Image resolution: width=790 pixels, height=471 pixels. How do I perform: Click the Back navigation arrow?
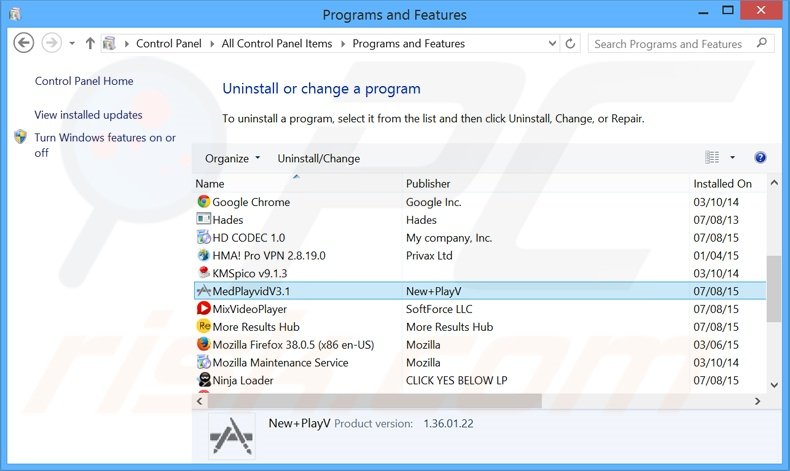click(24, 43)
